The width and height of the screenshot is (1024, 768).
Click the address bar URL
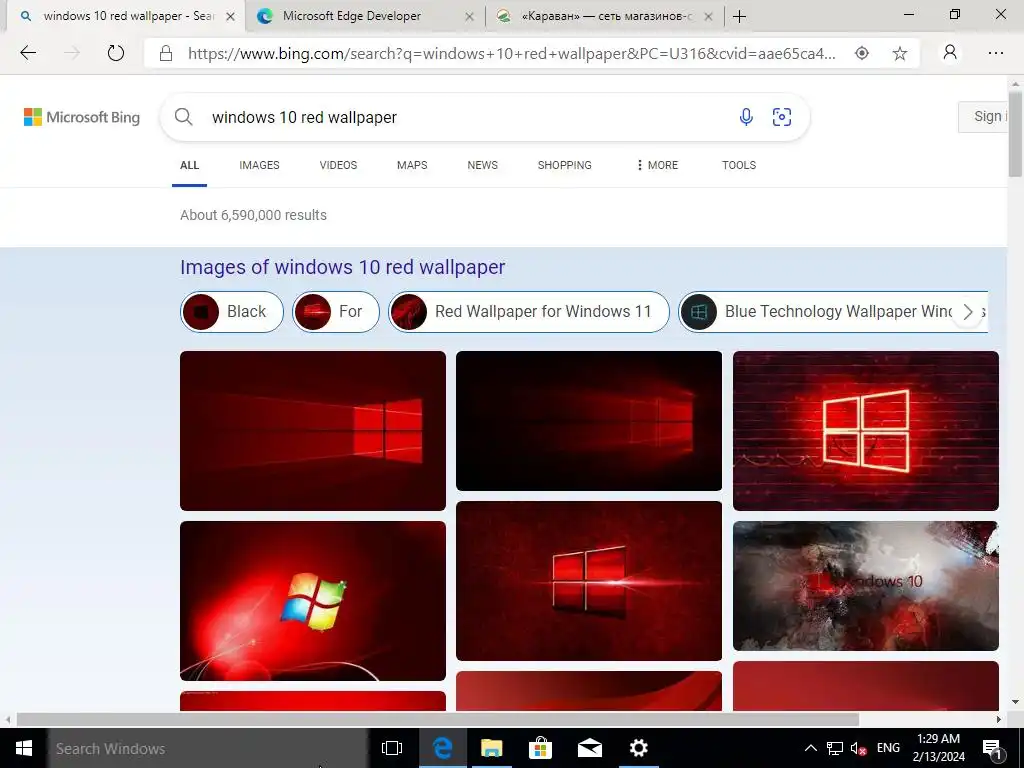[x=511, y=54]
